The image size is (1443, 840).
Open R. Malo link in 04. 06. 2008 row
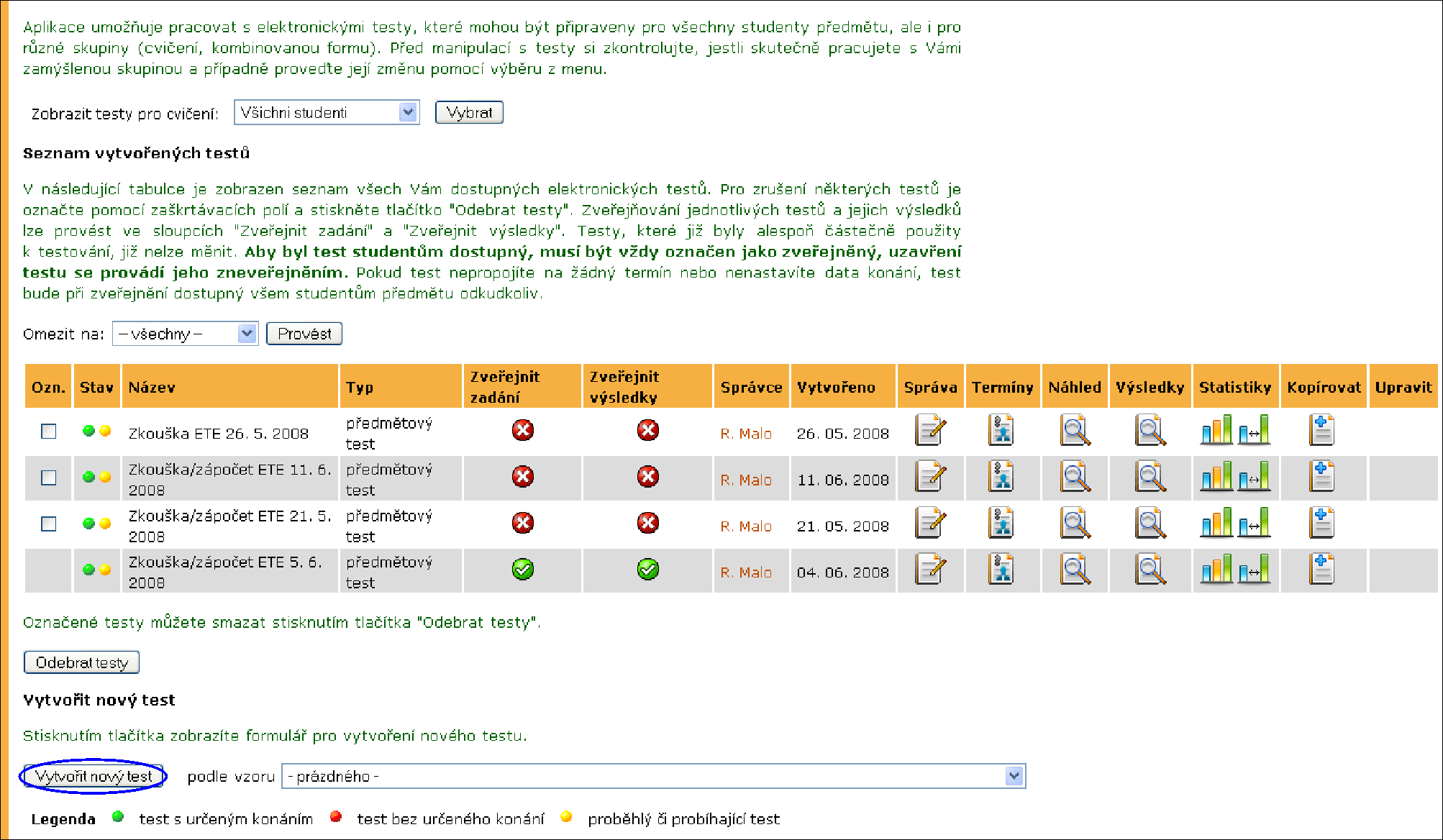pyautogui.click(x=746, y=572)
